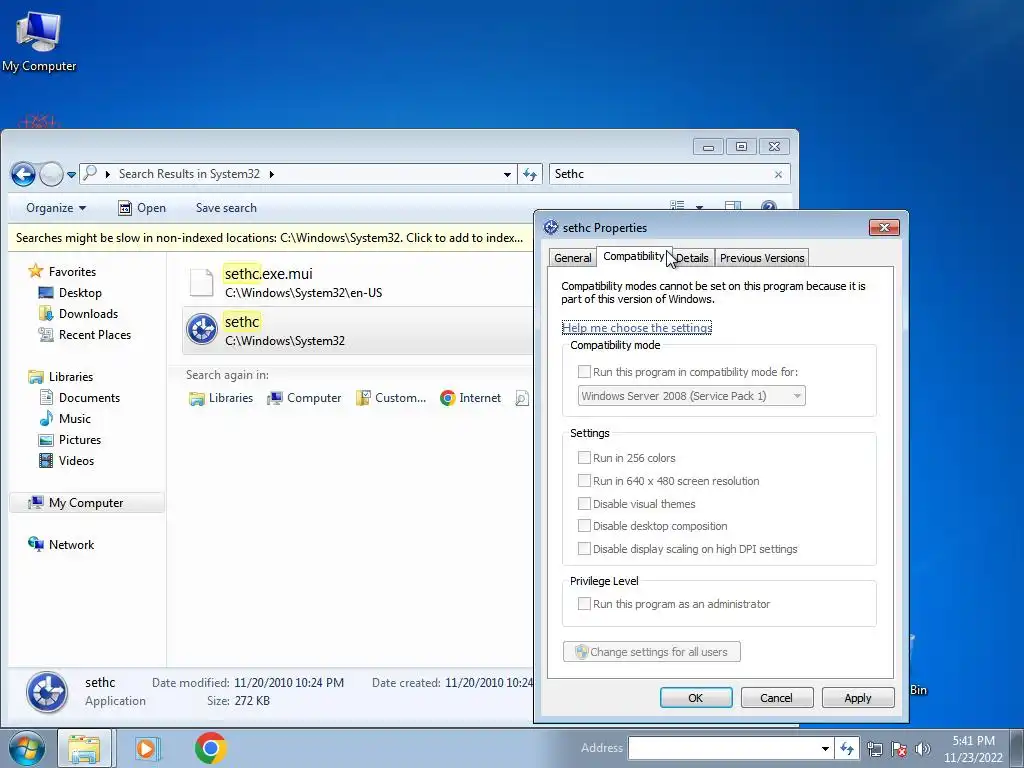The width and height of the screenshot is (1024, 768).
Task: Toggle Disable display scaling on high DPI
Action: pyautogui.click(x=584, y=549)
